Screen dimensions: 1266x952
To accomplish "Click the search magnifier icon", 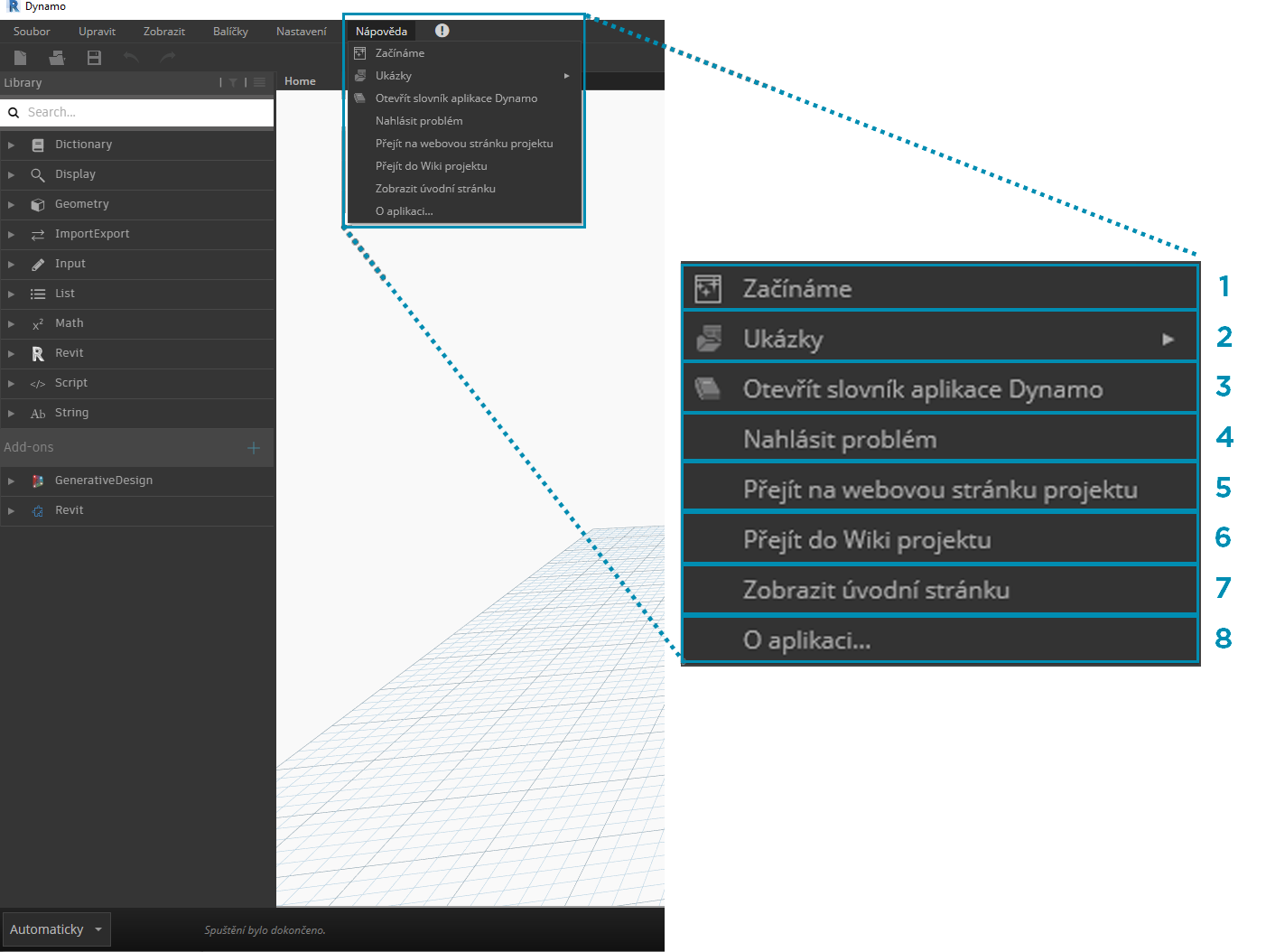I will coord(14,113).
